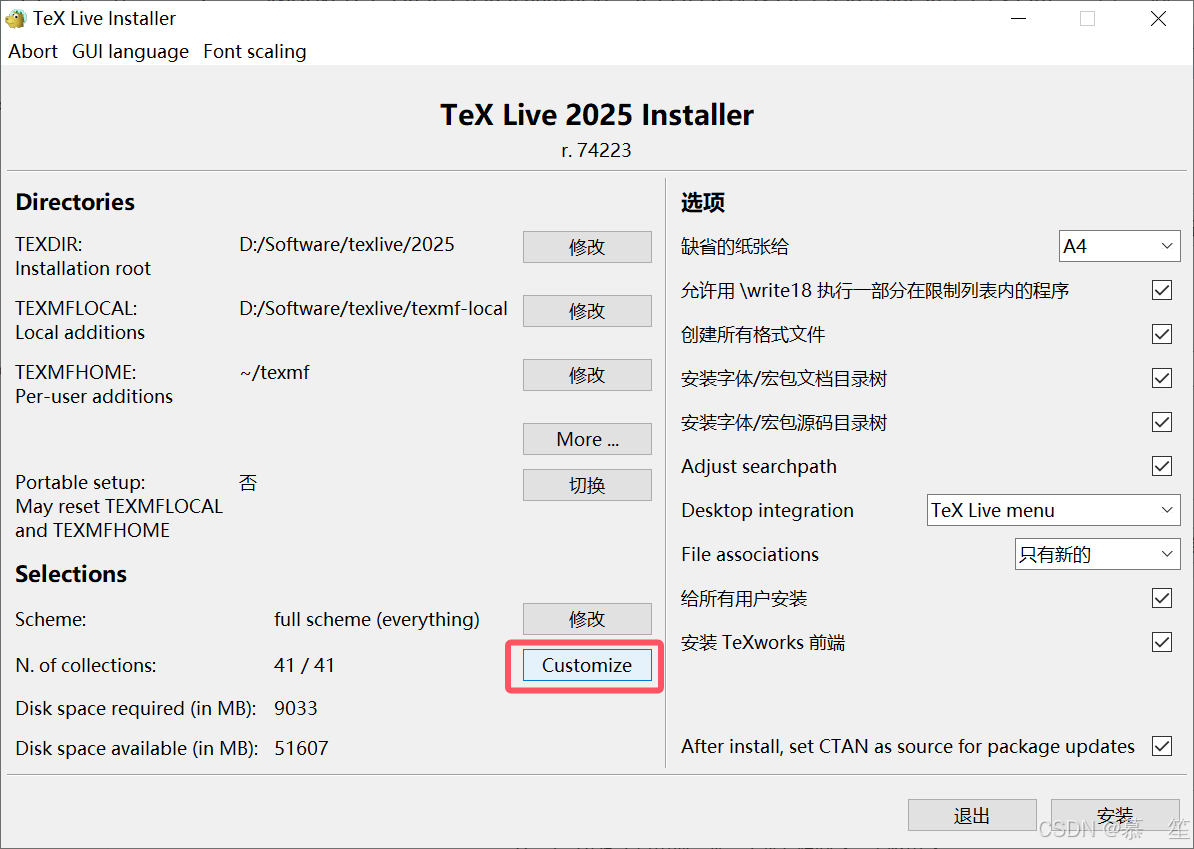The image size is (1194, 849).
Task: Open the Font scaling menu
Action: [x=254, y=52]
